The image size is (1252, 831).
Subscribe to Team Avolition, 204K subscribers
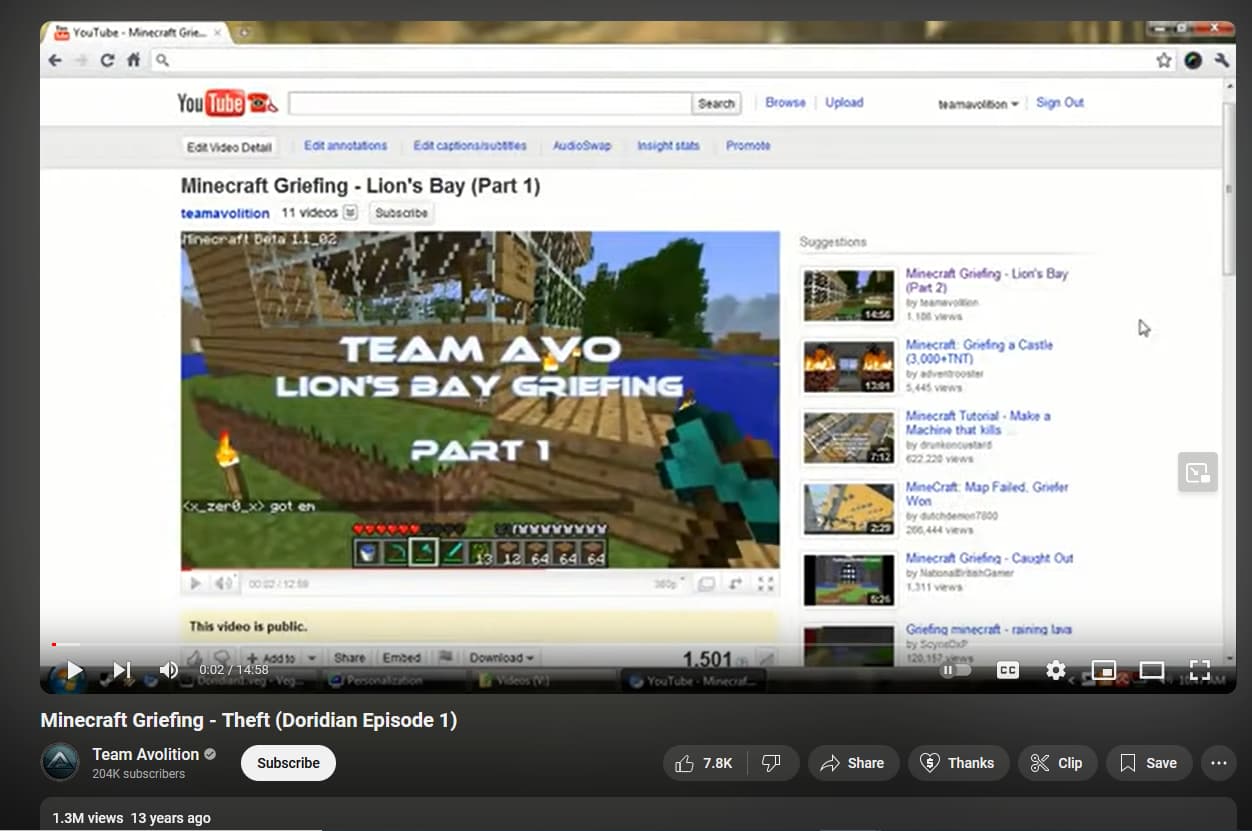[x=288, y=763]
